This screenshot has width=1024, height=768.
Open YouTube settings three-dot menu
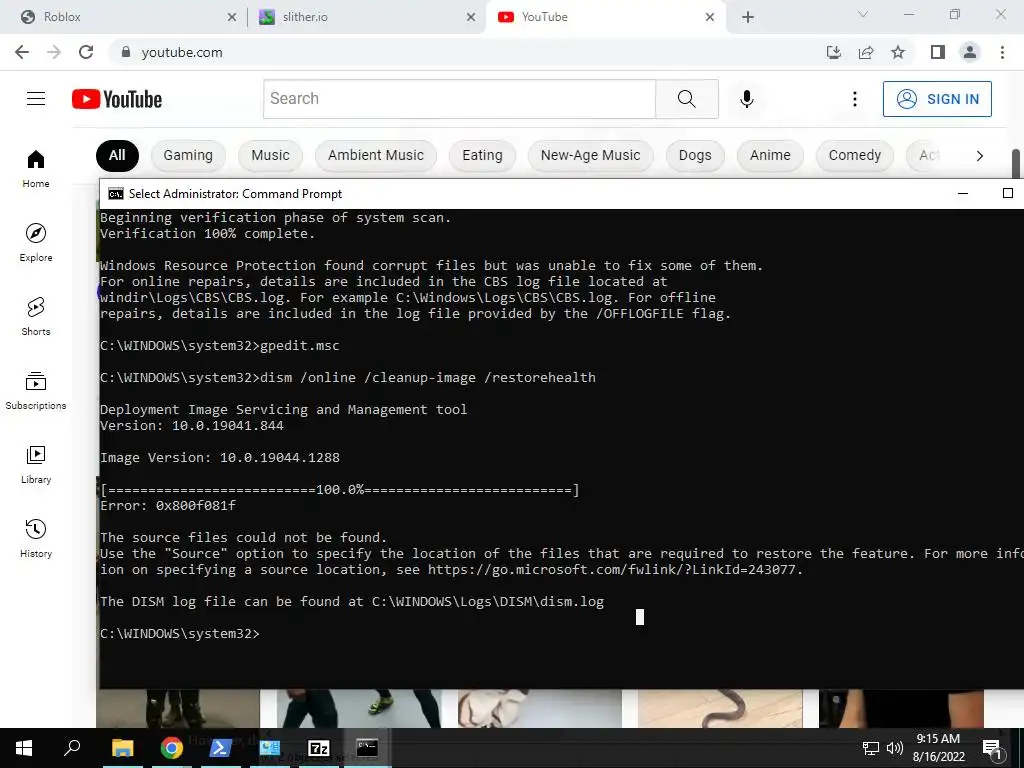854,99
